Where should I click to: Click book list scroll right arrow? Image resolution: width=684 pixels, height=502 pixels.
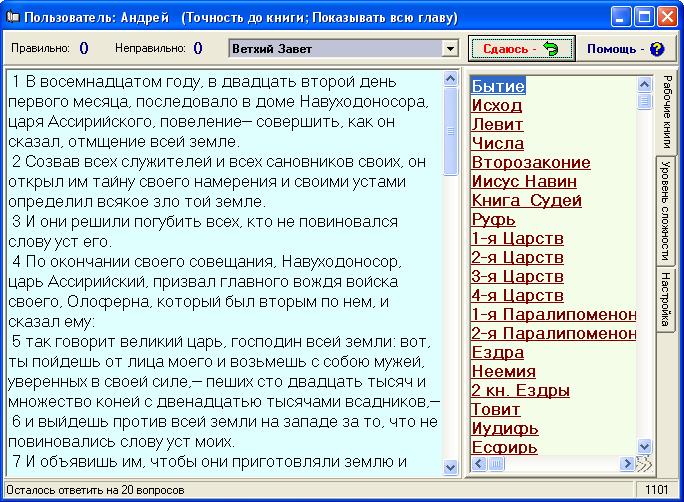[x=627, y=463]
